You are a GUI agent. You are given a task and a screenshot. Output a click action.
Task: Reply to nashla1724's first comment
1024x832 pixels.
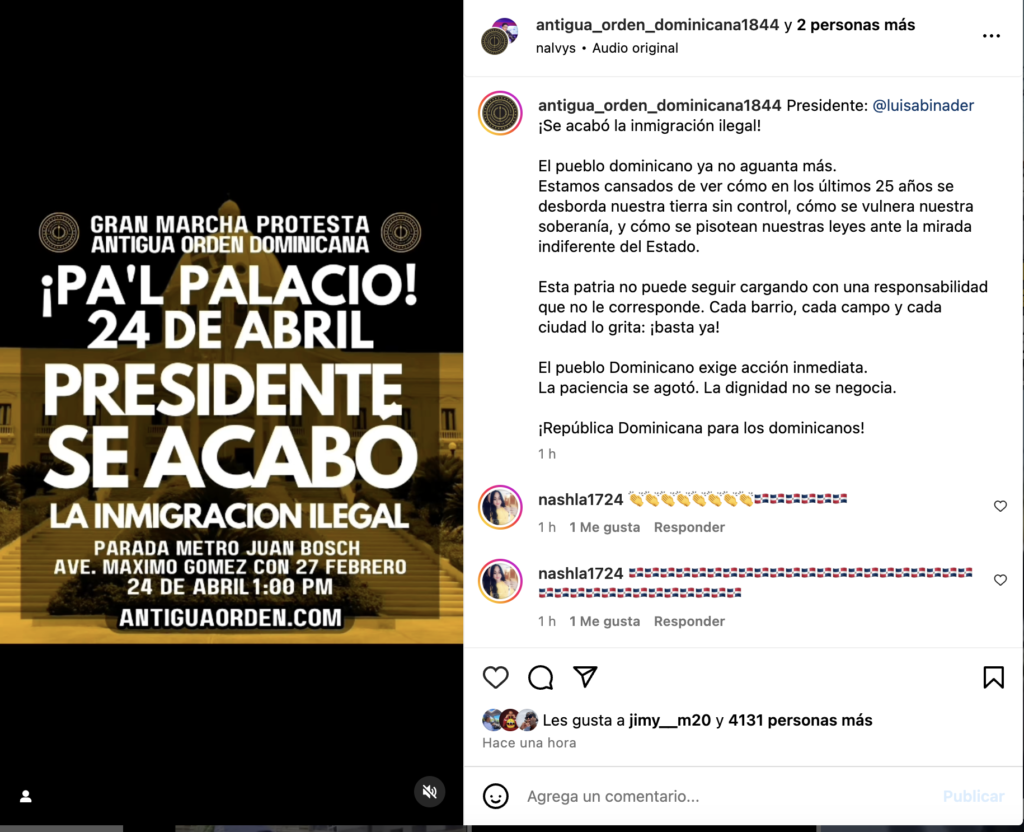click(689, 527)
